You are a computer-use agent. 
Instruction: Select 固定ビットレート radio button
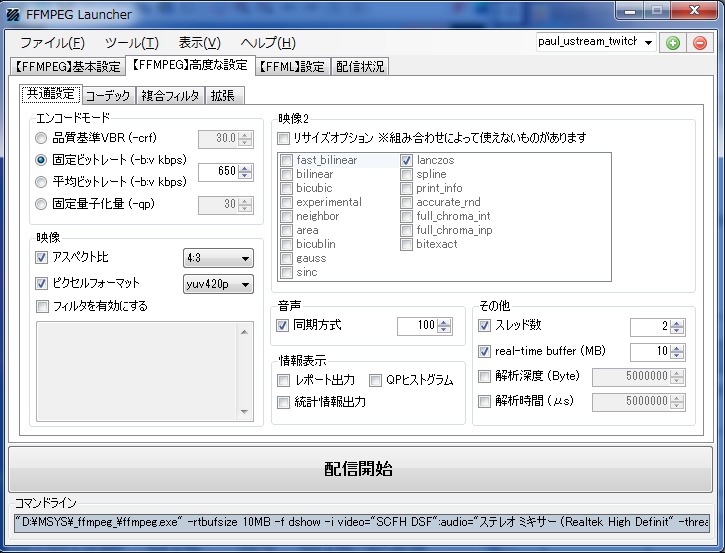41,160
